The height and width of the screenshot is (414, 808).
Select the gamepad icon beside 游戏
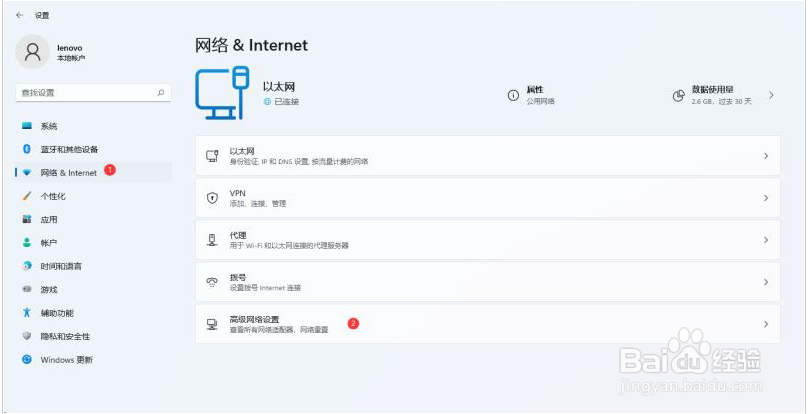[x=27, y=289]
